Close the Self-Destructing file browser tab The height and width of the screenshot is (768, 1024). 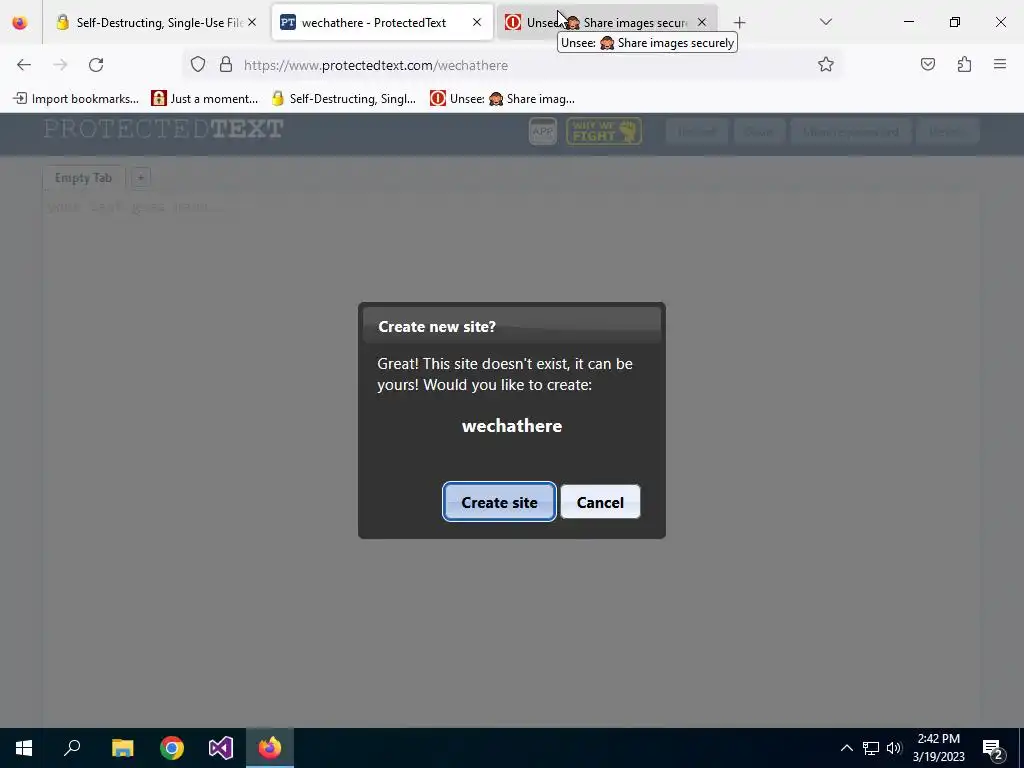coord(252,22)
